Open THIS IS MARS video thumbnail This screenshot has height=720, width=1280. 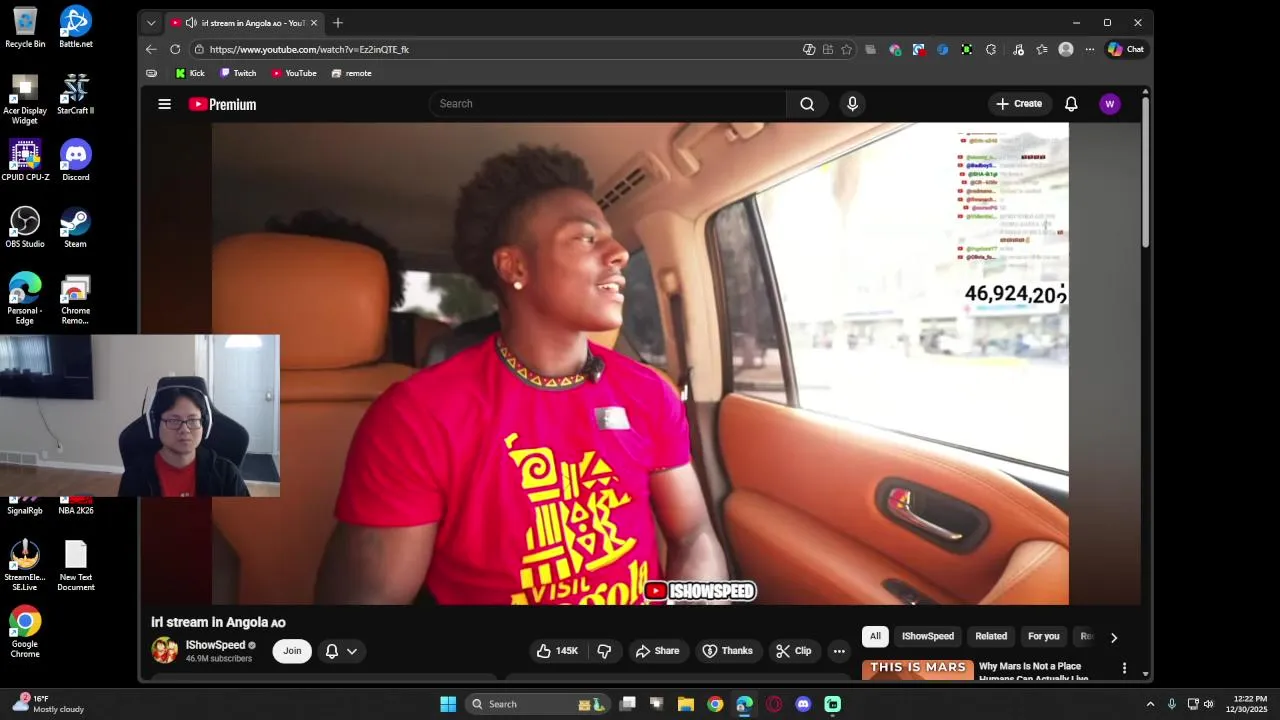[x=918, y=670]
